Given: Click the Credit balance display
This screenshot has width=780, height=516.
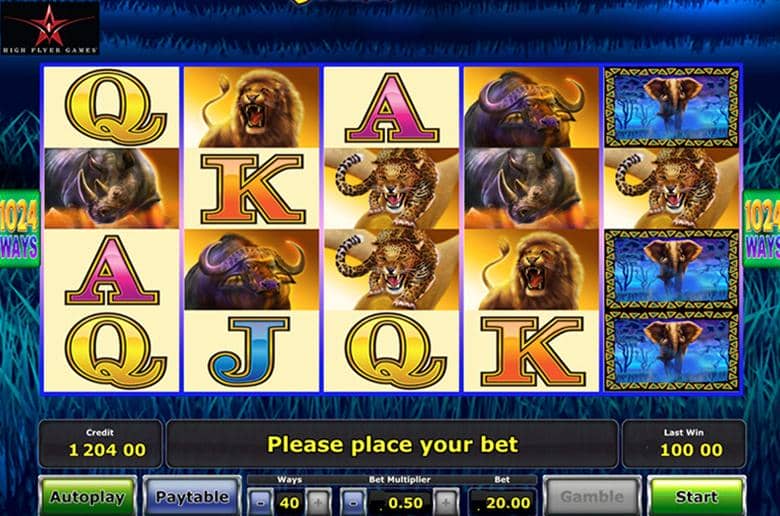Looking at the screenshot, I should pos(100,444).
